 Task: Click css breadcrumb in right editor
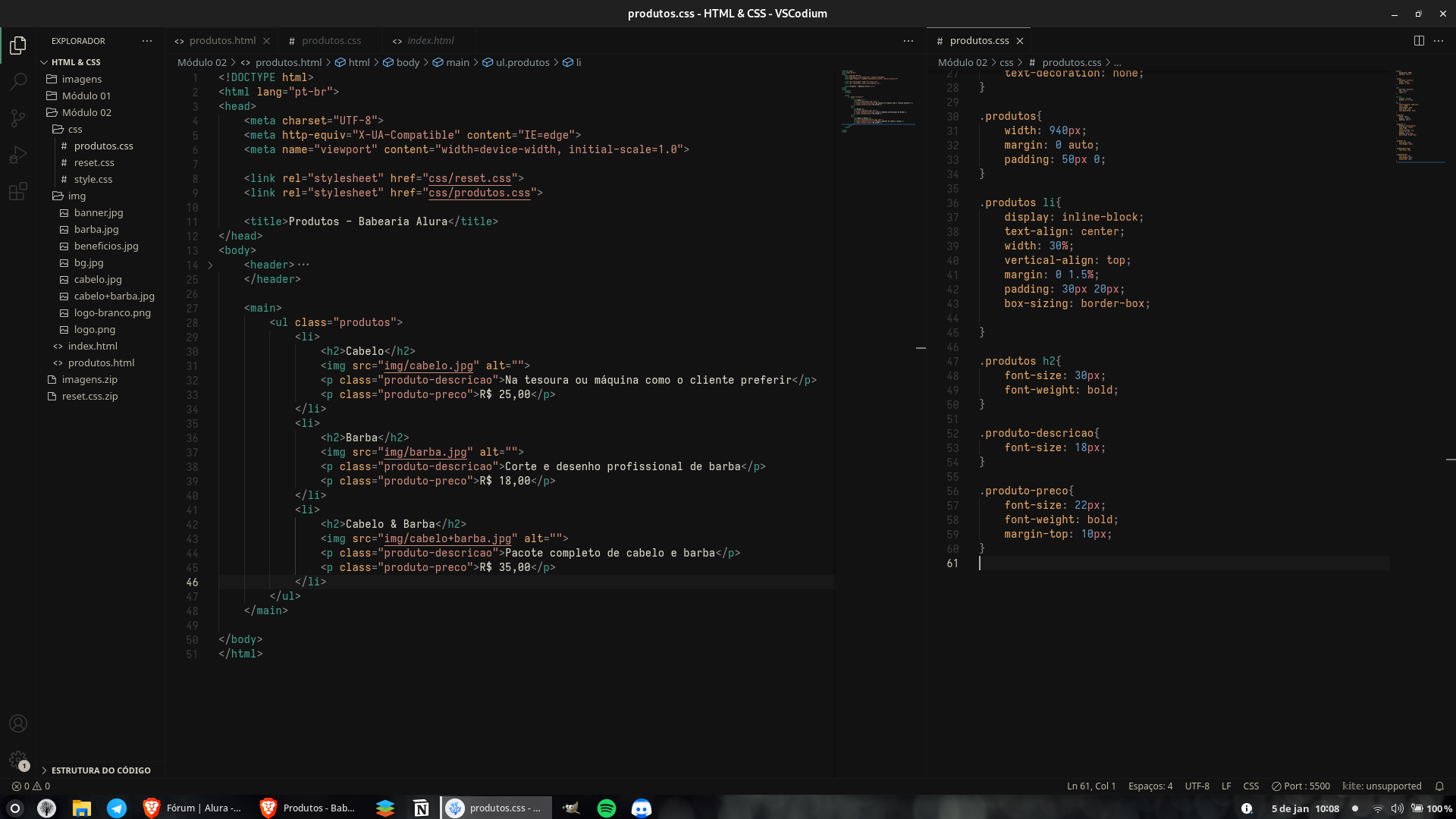coord(1006,62)
